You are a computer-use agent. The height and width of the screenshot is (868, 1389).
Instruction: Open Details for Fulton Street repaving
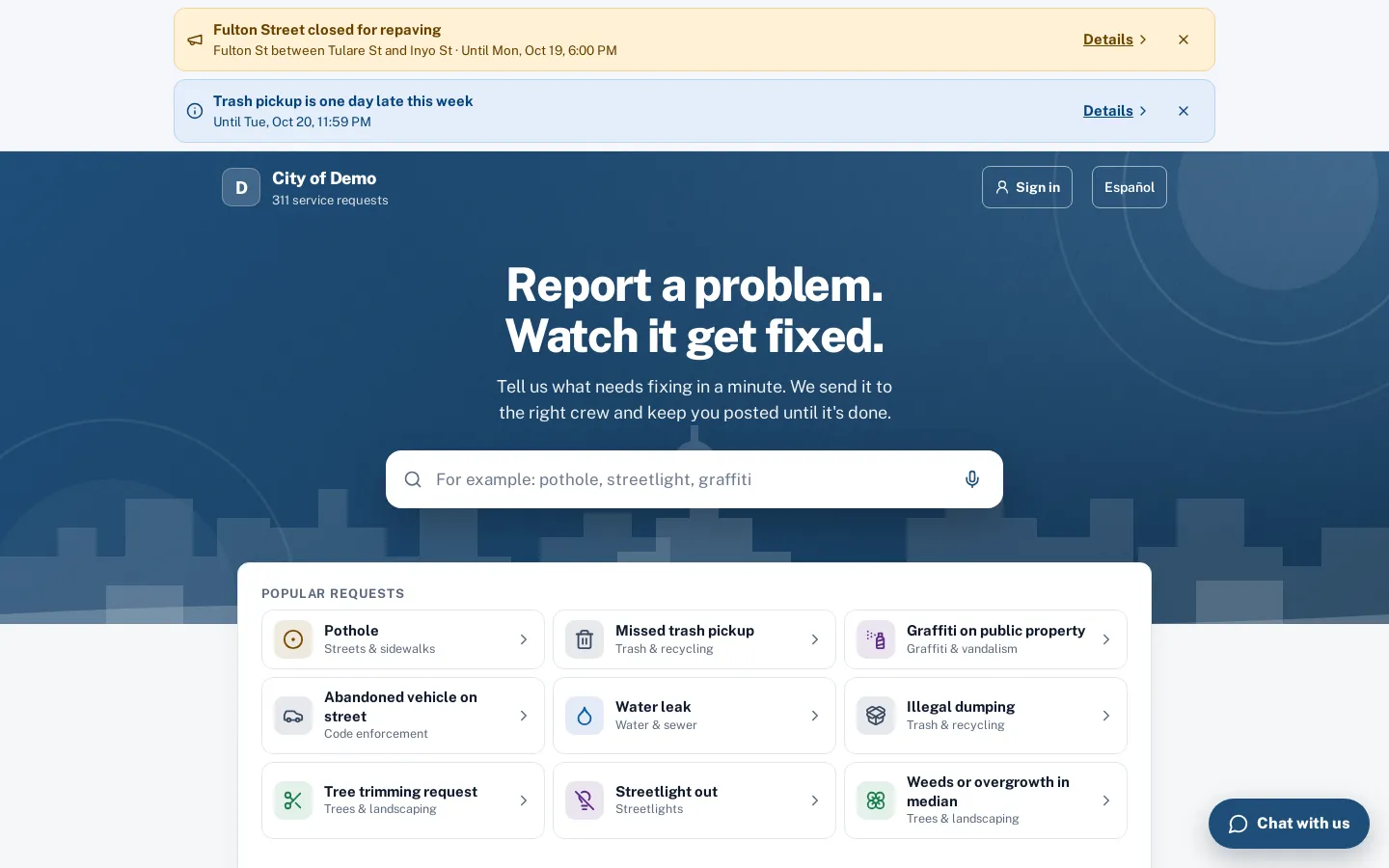(x=1115, y=40)
